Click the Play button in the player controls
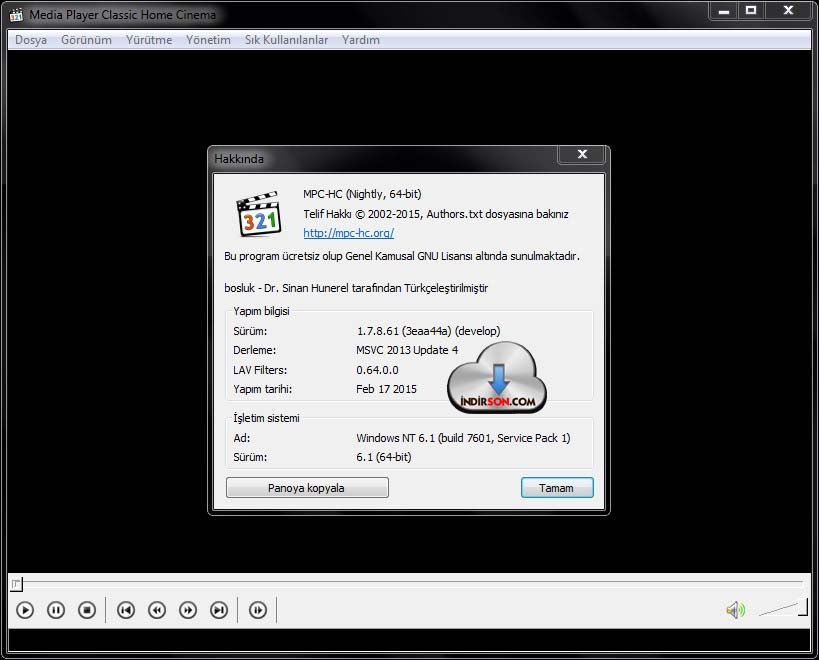This screenshot has height=660, width=819. coord(25,610)
